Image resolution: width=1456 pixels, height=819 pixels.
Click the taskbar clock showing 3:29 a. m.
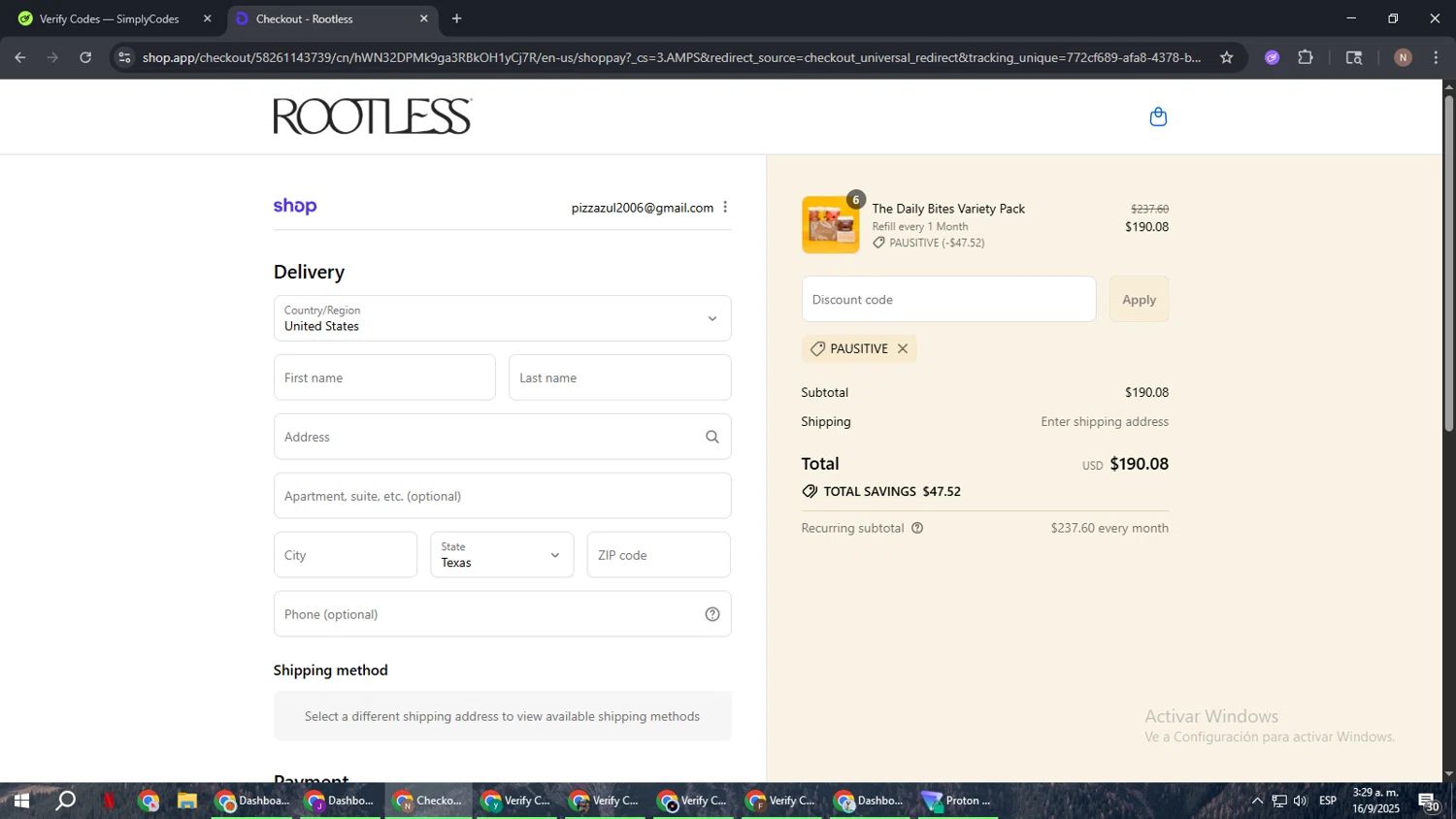1375,801
